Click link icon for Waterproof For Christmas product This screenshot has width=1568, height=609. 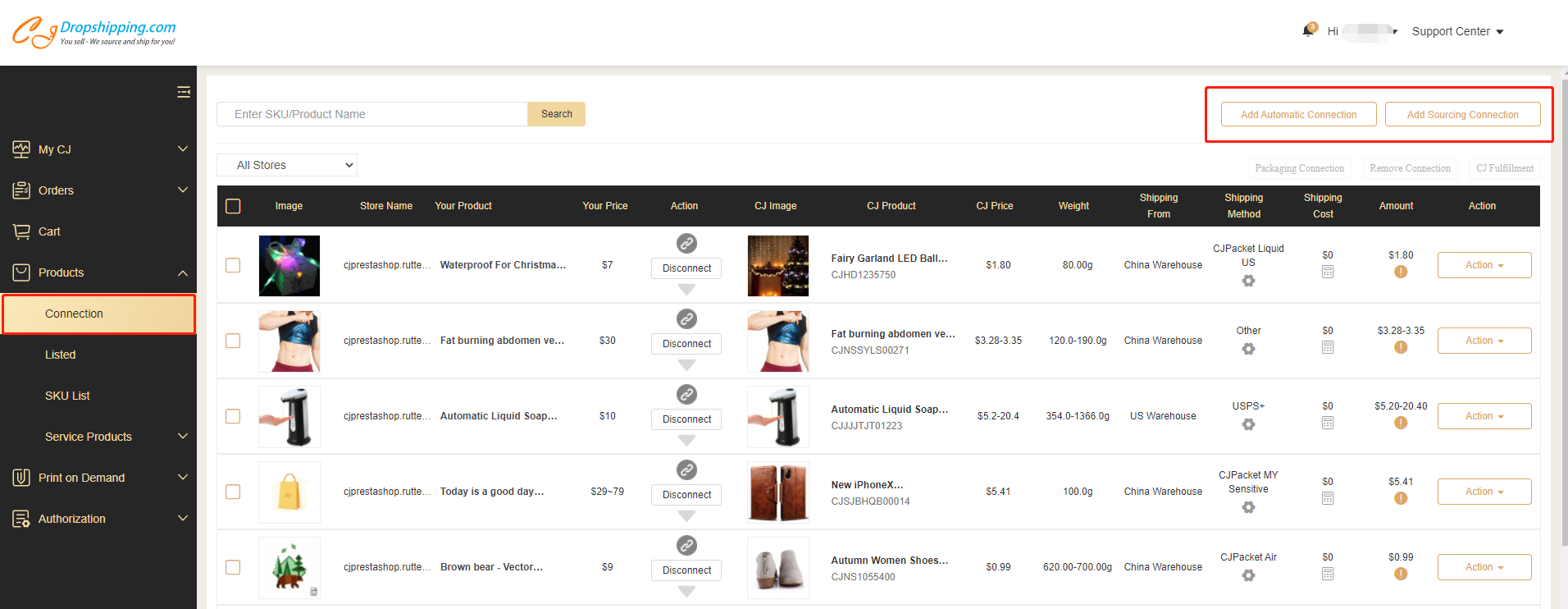click(x=686, y=243)
